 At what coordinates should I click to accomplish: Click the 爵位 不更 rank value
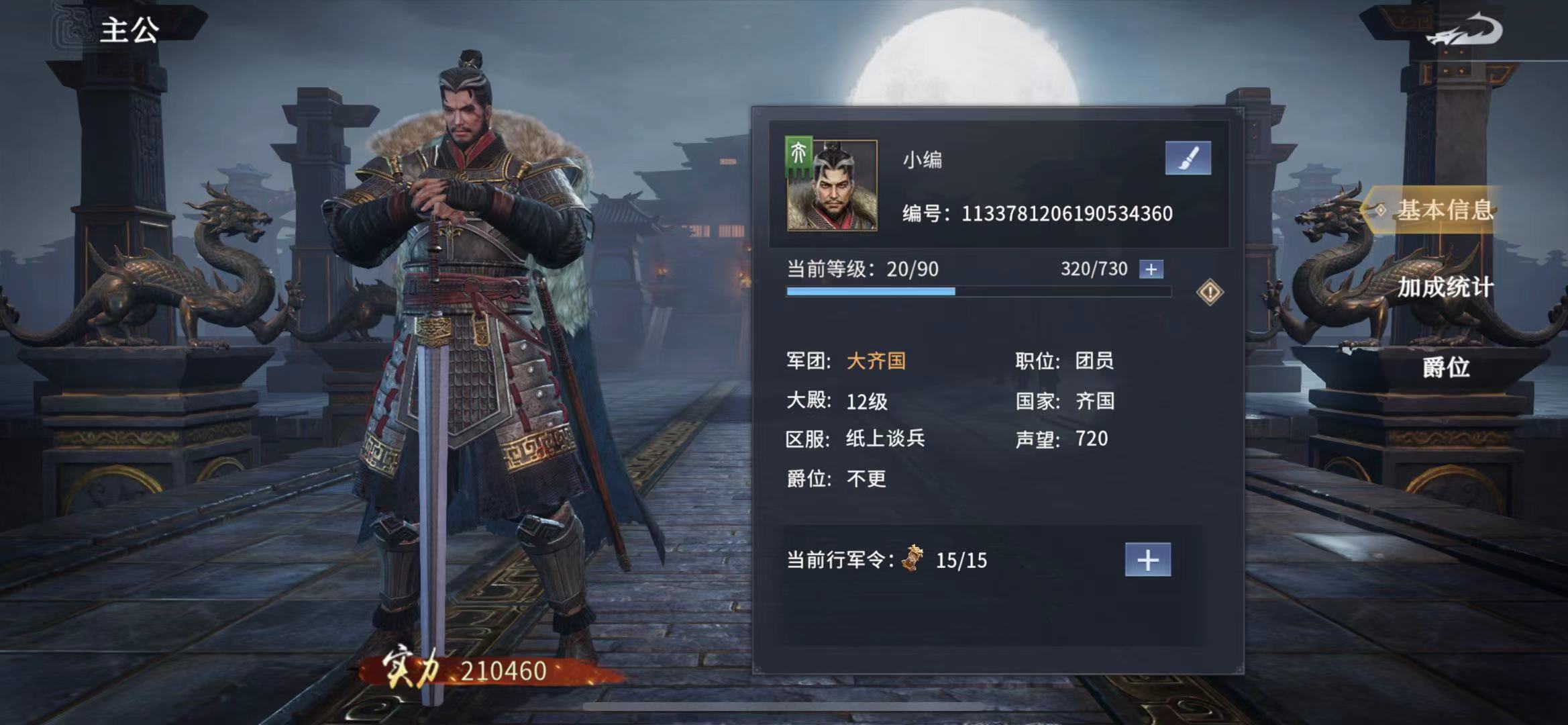pyautogui.click(x=866, y=479)
